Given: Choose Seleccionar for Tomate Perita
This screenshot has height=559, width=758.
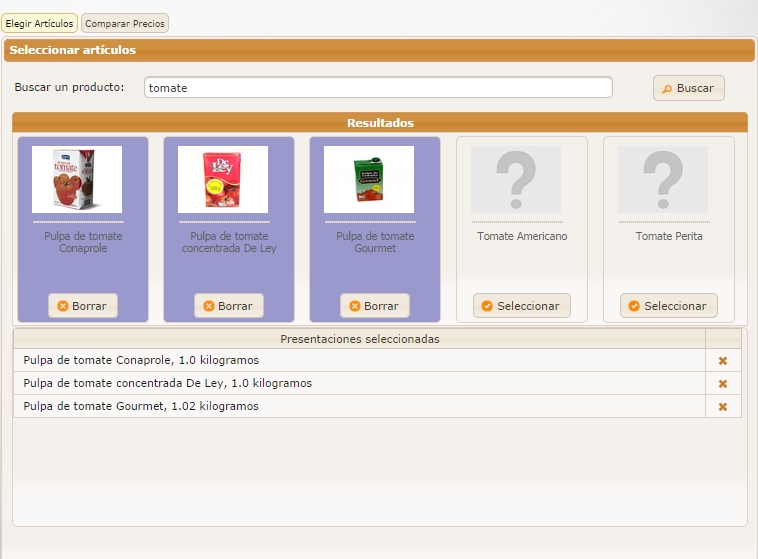Looking at the screenshot, I should 668,306.
